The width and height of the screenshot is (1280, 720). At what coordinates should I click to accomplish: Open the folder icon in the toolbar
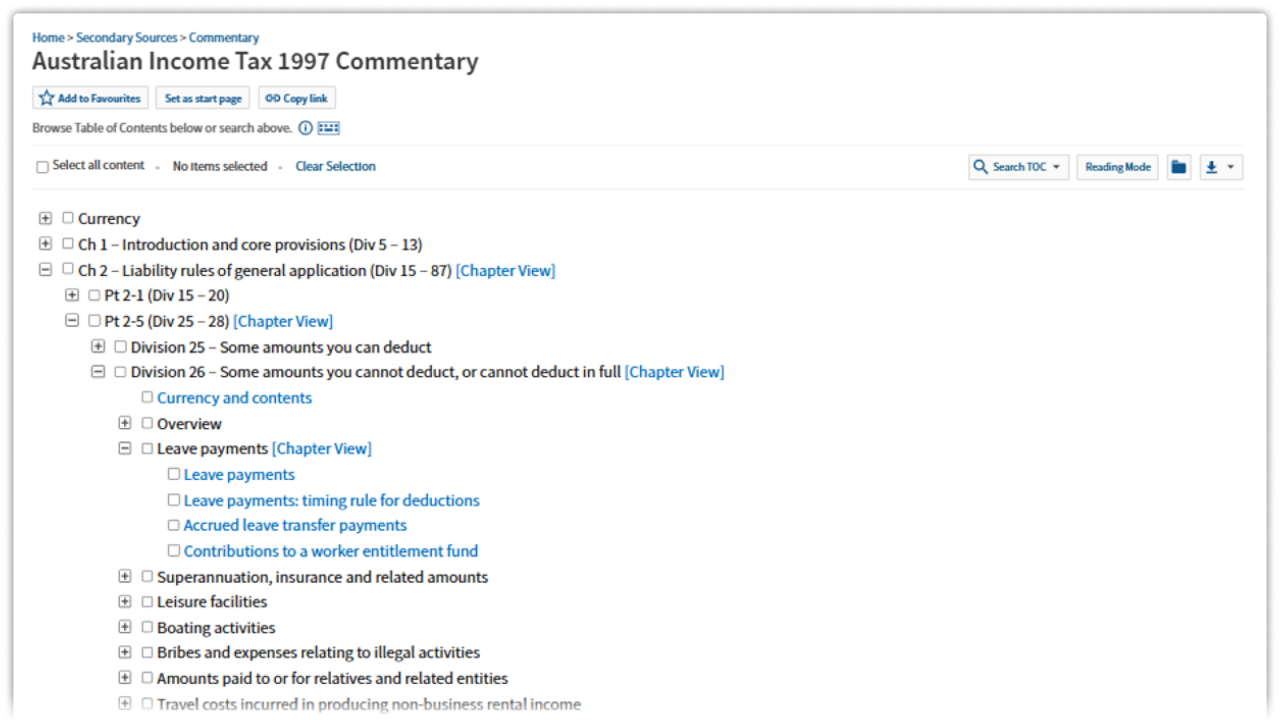pyautogui.click(x=1179, y=167)
